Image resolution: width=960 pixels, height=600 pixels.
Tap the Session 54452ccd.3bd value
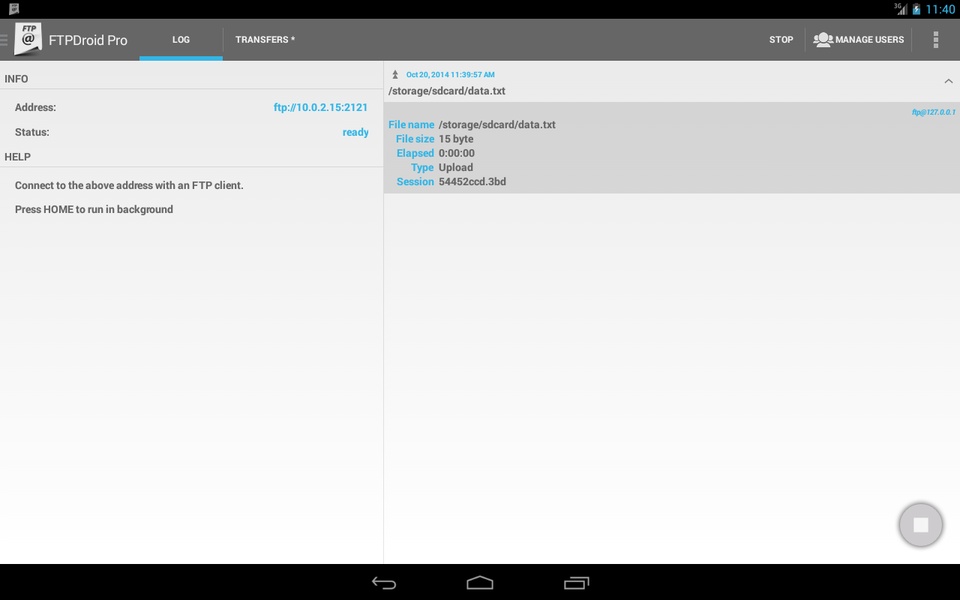472,182
